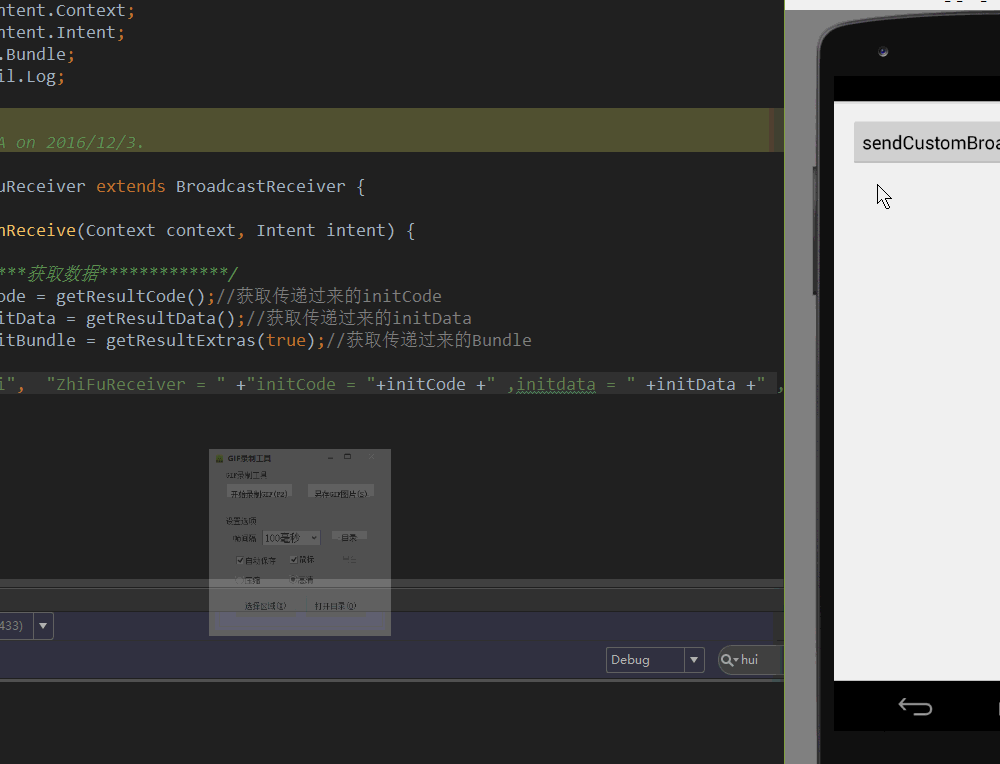Select the 高清 high-definition radio button
This screenshot has height=764, width=1000.
pyautogui.click(x=293, y=580)
